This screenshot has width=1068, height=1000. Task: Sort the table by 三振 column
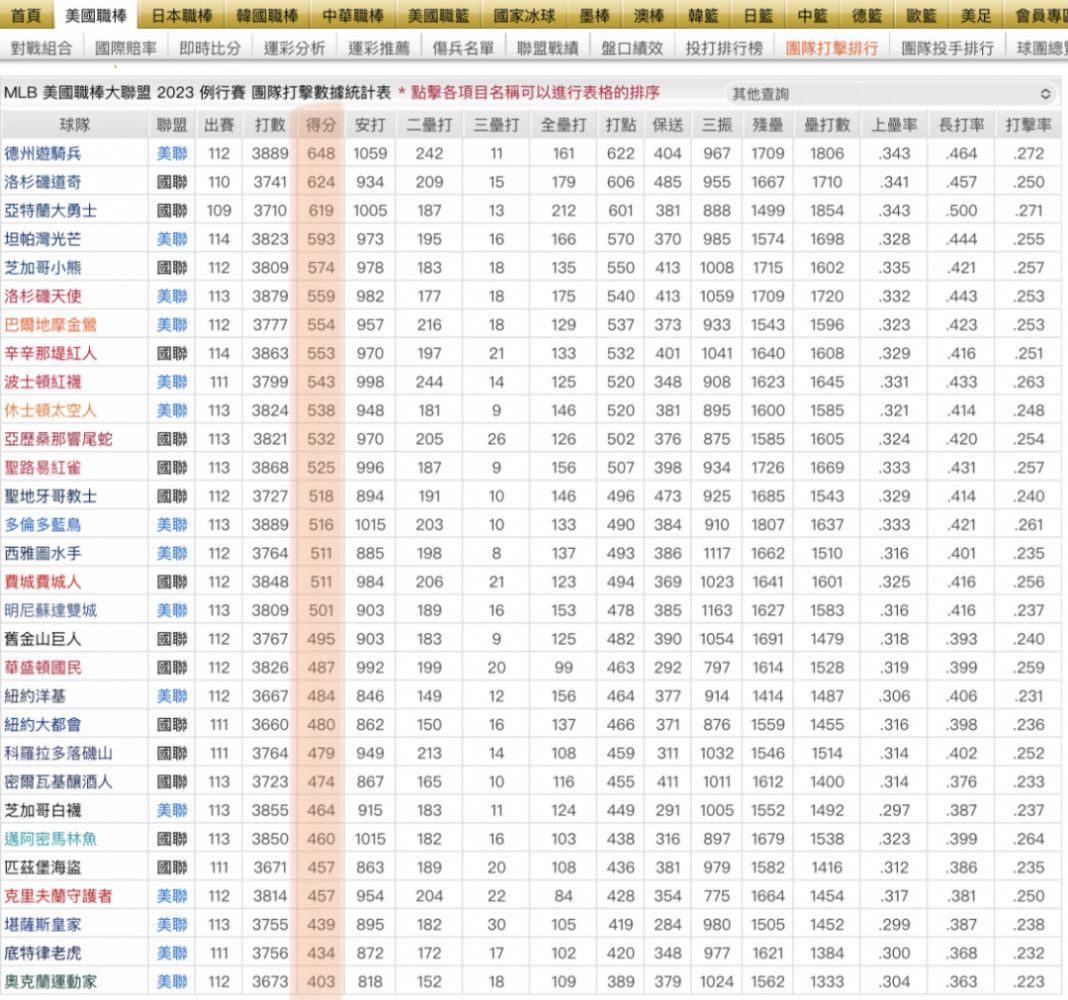pyautogui.click(x=717, y=125)
